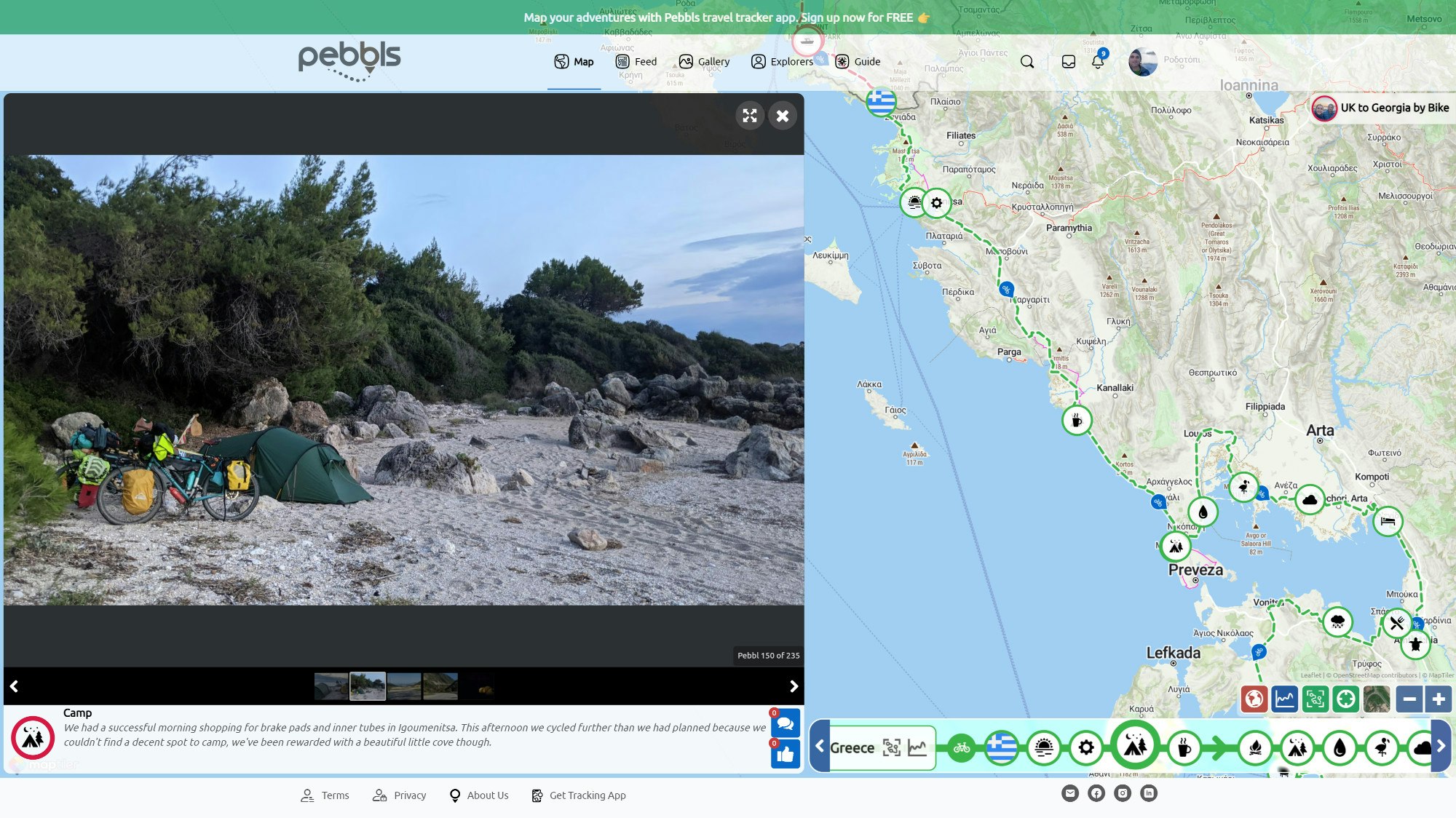Image resolution: width=1456 pixels, height=818 pixels.
Task: Open the About Us footer link
Action: 478,795
